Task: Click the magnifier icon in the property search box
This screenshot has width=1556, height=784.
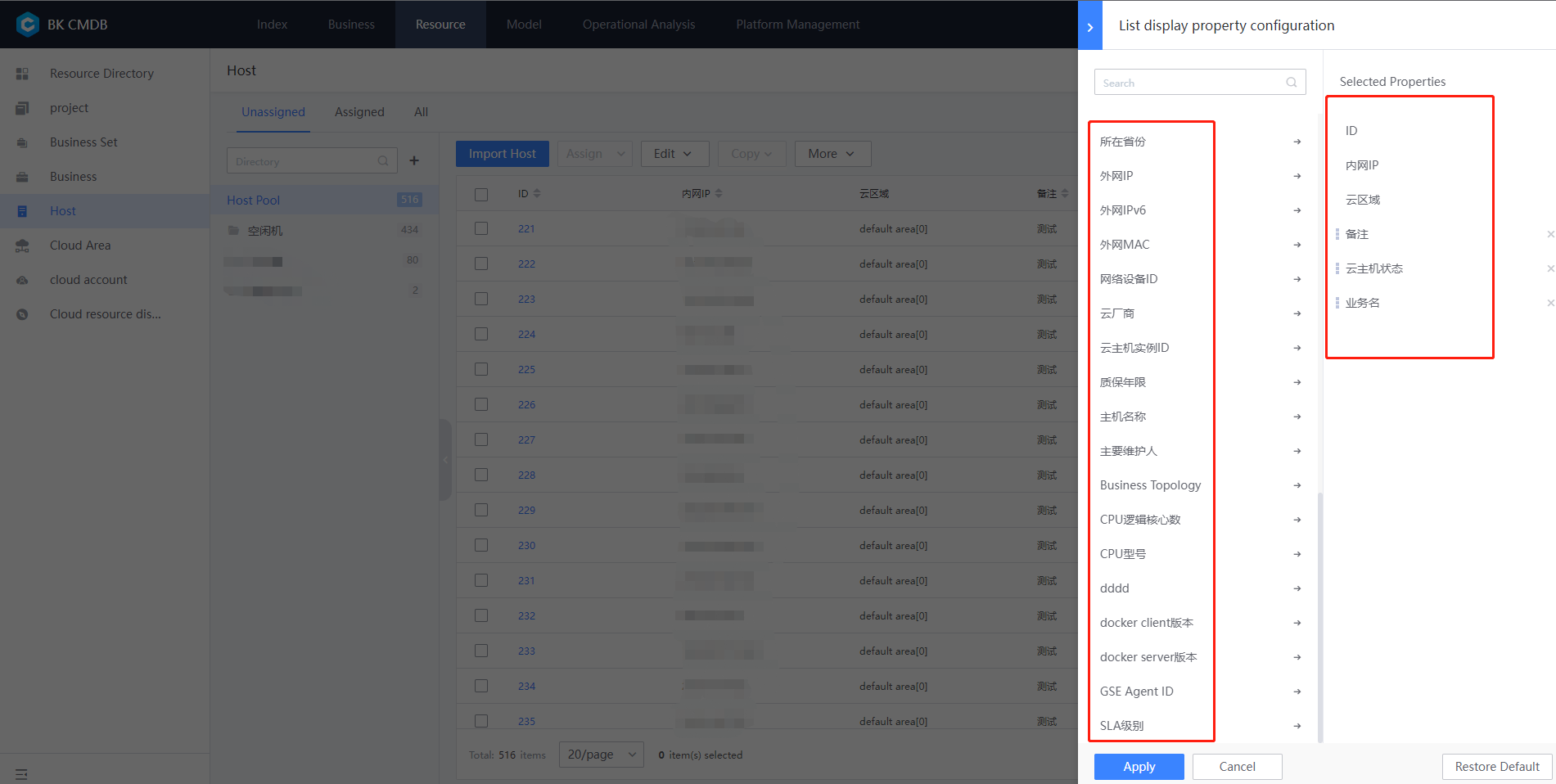Action: pos(1291,82)
